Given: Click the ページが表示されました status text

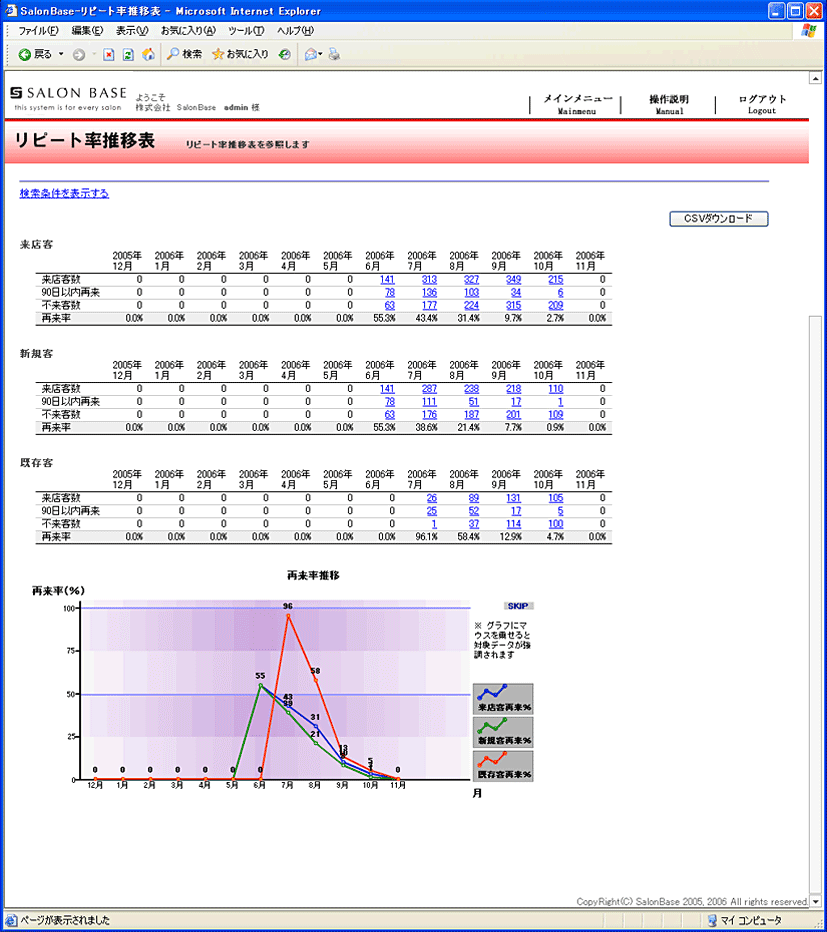Looking at the screenshot, I should pyautogui.click(x=65, y=921).
